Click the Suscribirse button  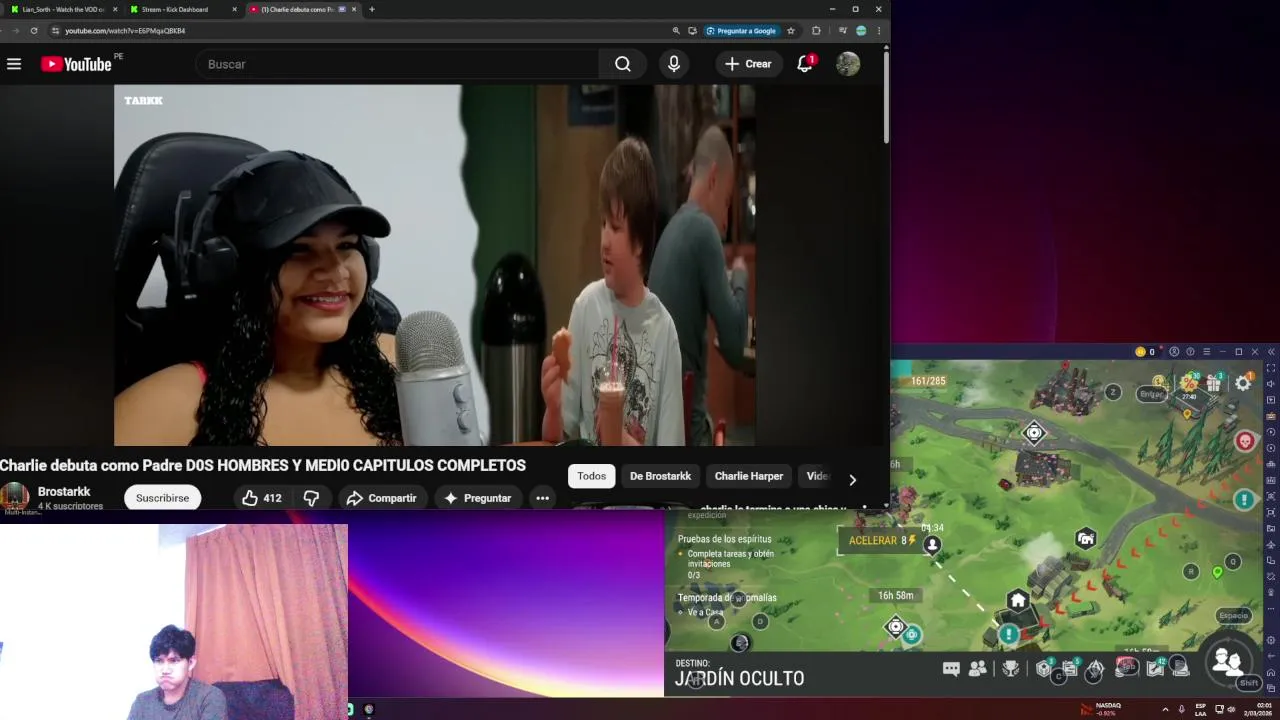(x=162, y=498)
